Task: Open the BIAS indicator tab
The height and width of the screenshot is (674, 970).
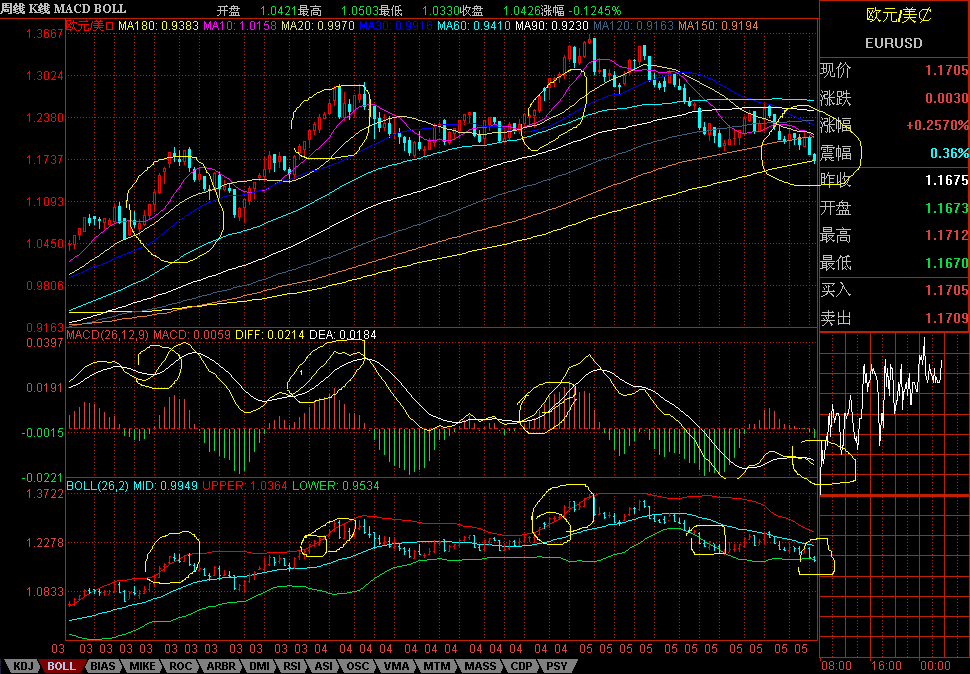Action: tap(102, 666)
